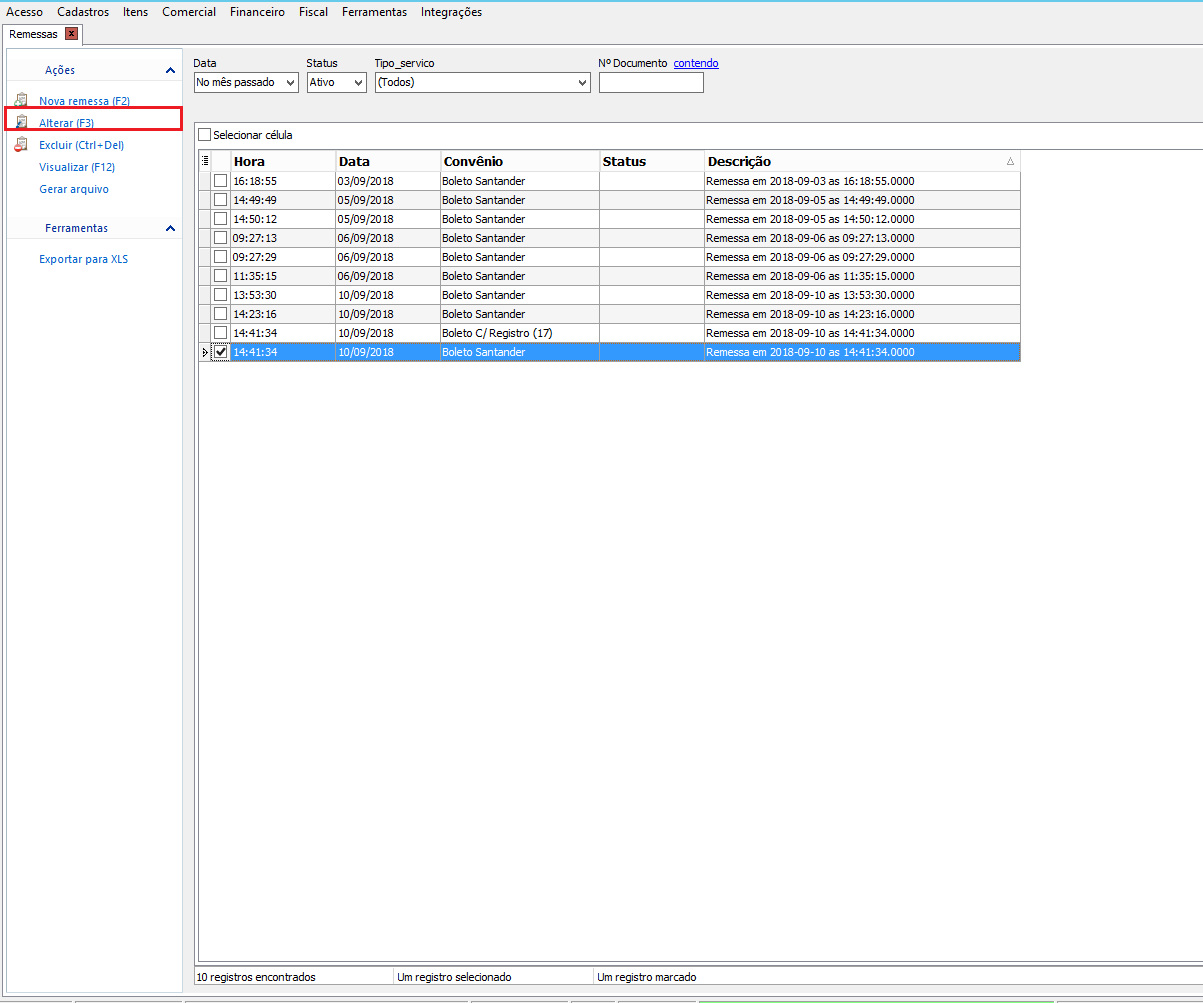Image resolution: width=1203 pixels, height=1003 pixels.
Task: Check the row with time 09:27:13
Action: (220, 238)
